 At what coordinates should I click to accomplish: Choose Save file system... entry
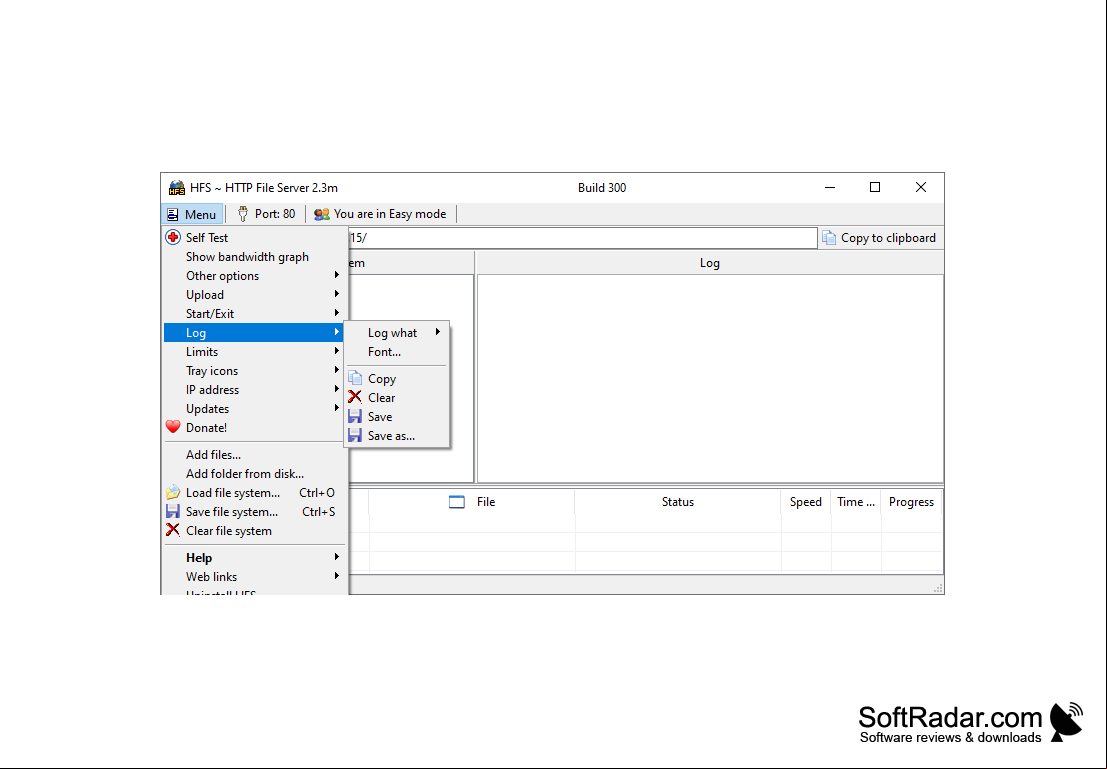255,512
